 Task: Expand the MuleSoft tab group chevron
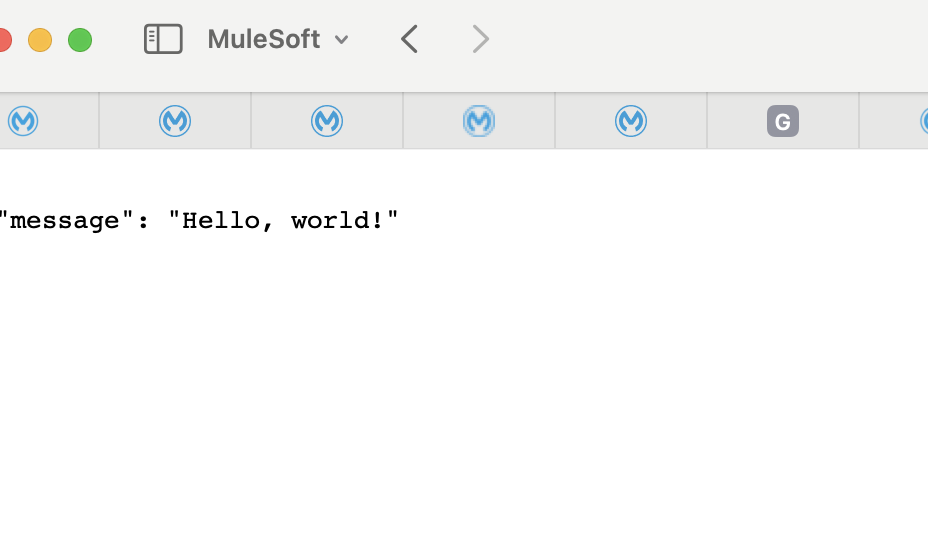[341, 40]
